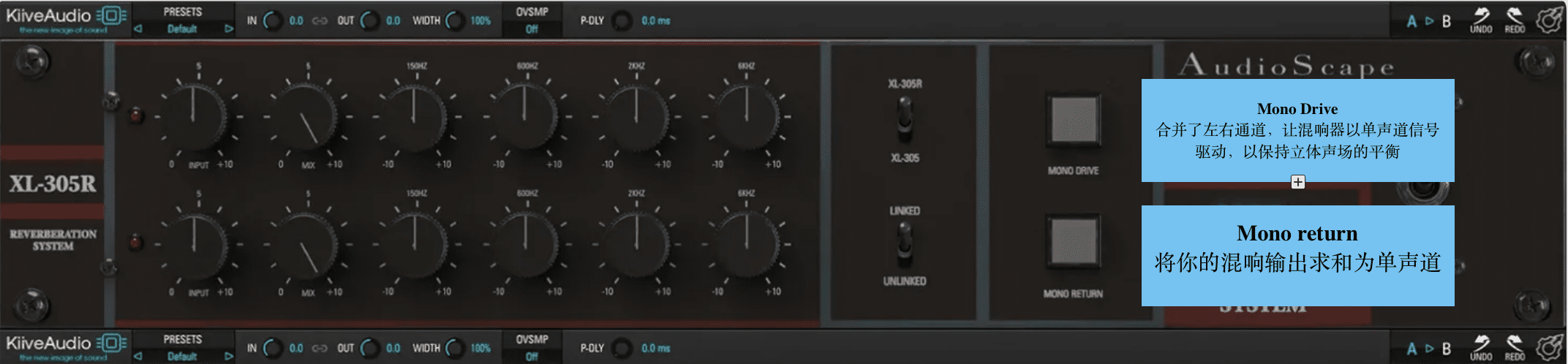Click the 100% WIDTH value in the top toolbar
1568x364 pixels.
(x=480, y=20)
